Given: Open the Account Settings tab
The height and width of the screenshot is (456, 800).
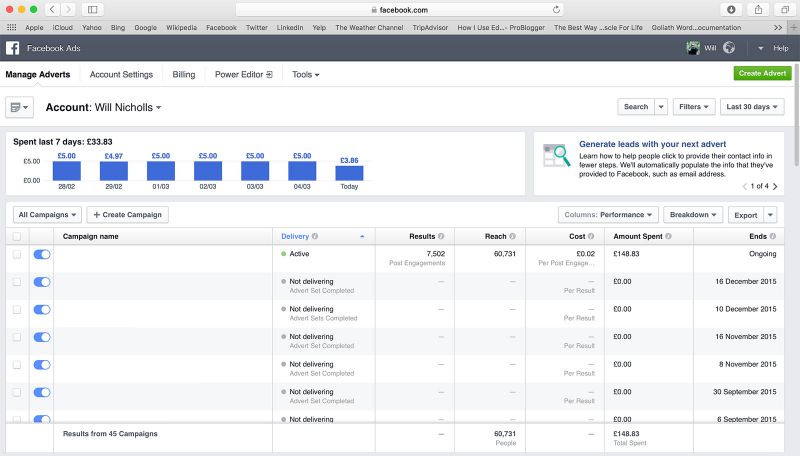Looking at the screenshot, I should click(121, 74).
